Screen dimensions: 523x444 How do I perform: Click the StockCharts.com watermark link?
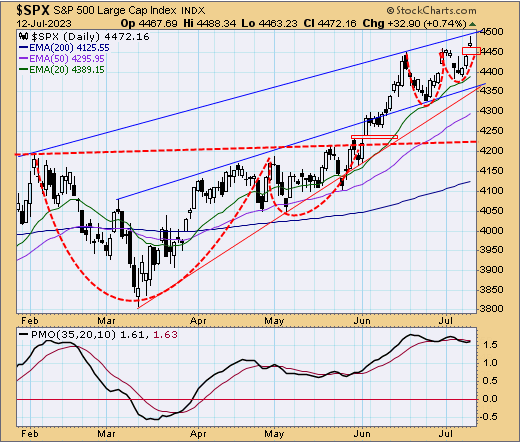click(436, 11)
